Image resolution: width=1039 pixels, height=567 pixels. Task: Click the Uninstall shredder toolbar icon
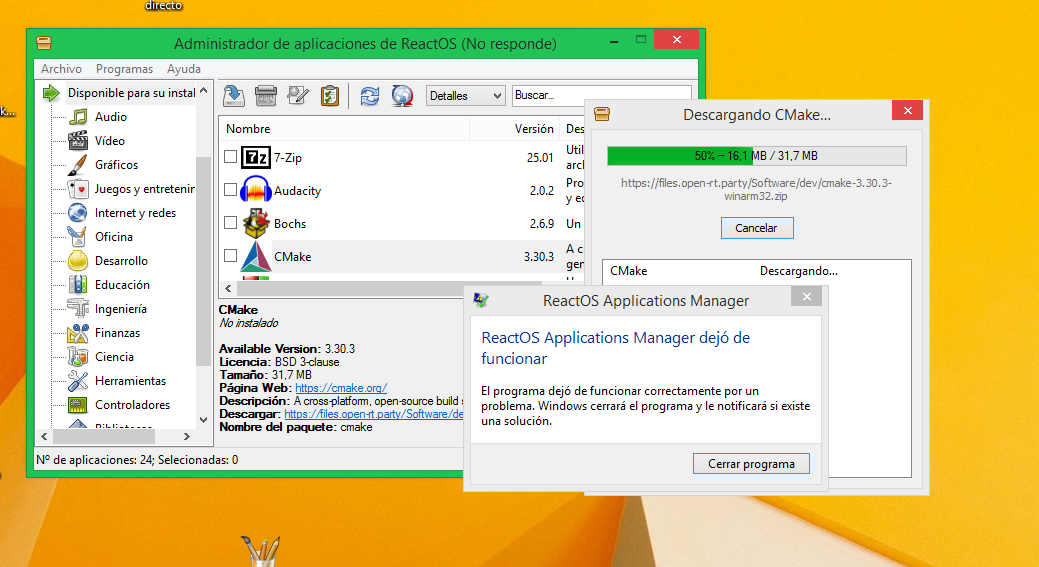click(x=266, y=96)
